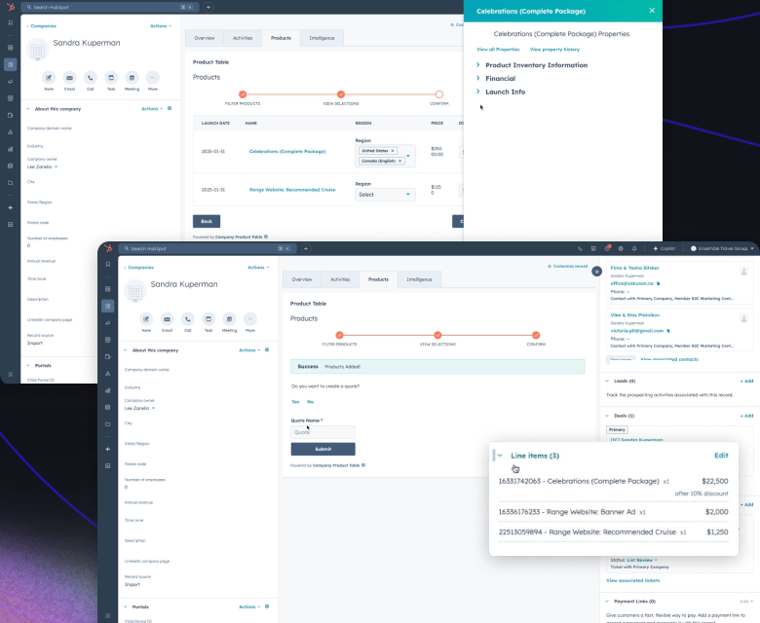Viewport: 760px width, 623px height.
Task: Open the Region Select dropdown for Recommended Cruise
Action: 385,194
